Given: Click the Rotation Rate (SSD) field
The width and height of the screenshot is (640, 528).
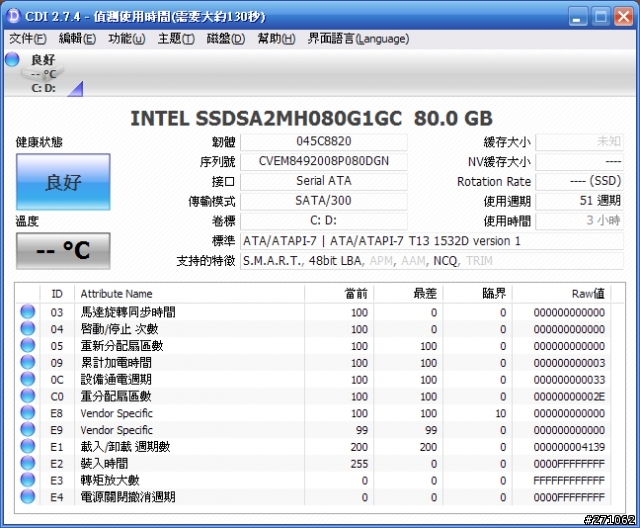Looking at the screenshot, I should 580,181.
